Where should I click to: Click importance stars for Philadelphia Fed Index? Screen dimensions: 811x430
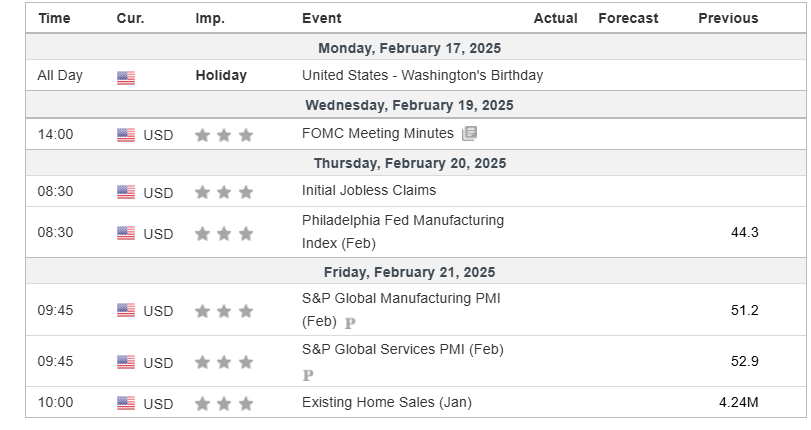(x=224, y=234)
